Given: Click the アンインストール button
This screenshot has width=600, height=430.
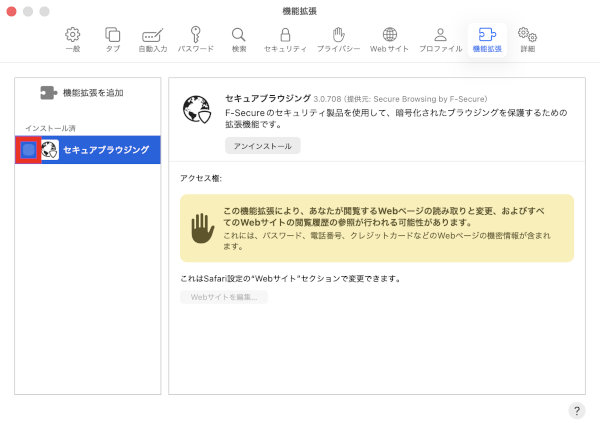Looking at the screenshot, I should 262,146.
